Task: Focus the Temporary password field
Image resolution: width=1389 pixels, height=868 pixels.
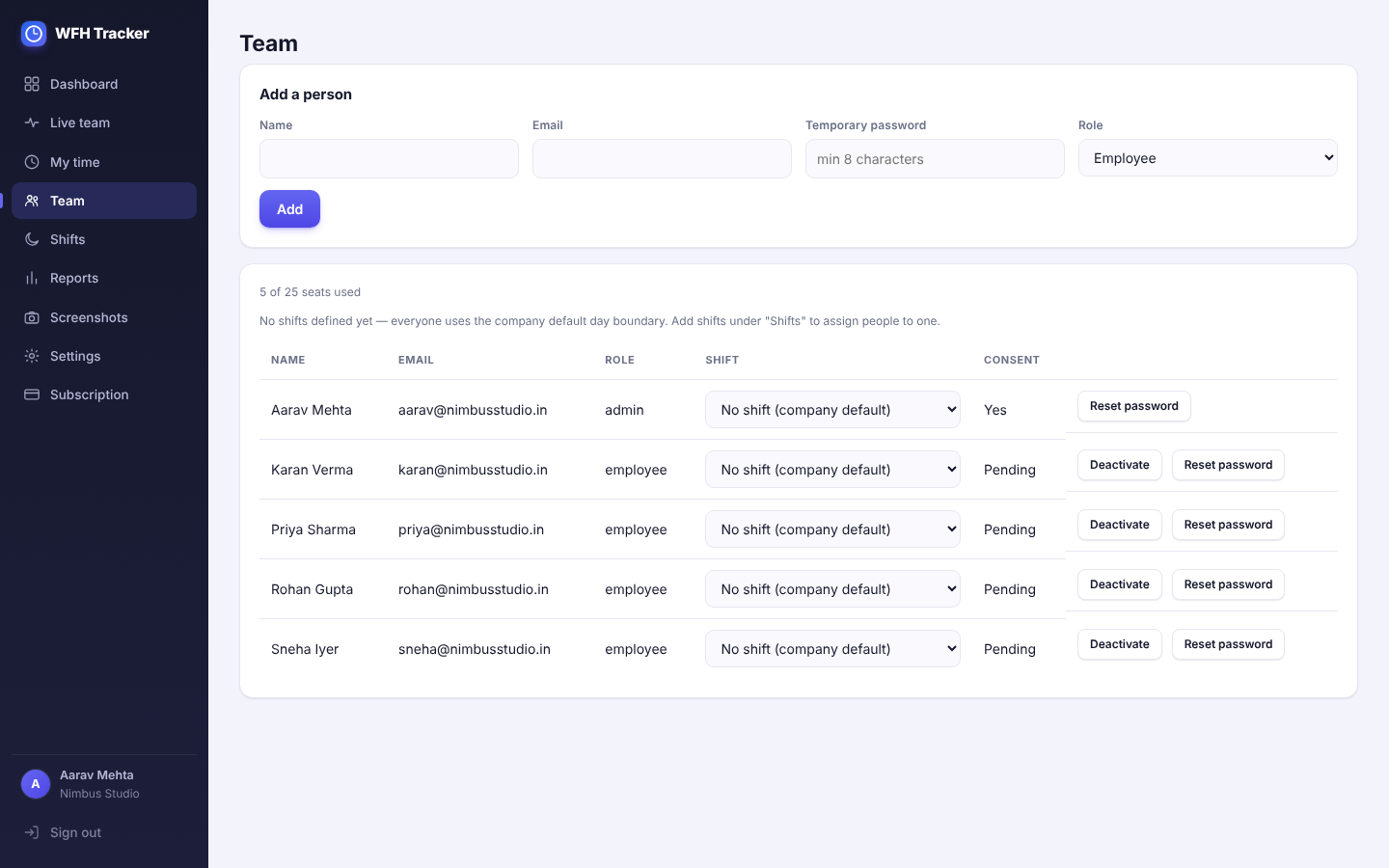Action: tap(935, 159)
